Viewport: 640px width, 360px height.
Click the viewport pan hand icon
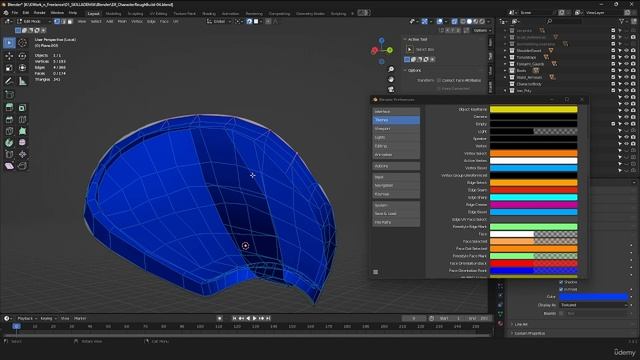391,79
